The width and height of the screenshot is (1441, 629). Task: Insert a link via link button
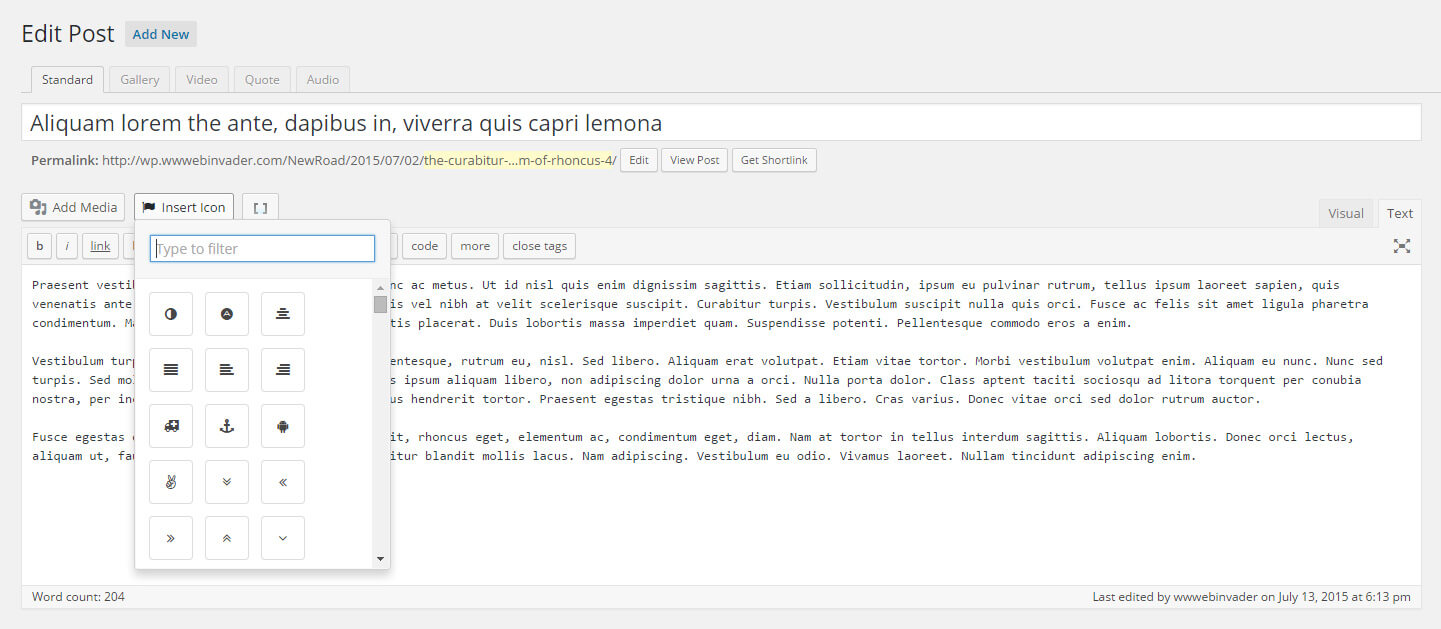pyautogui.click(x=101, y=246)
